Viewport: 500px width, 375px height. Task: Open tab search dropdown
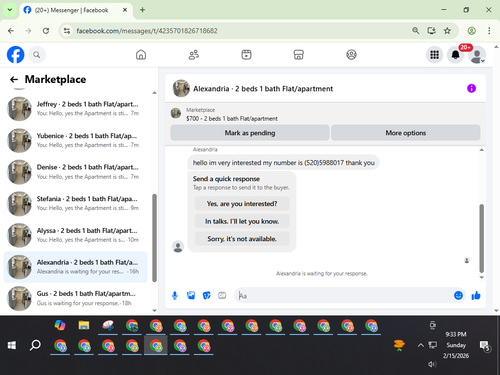(x=10, y=10)
